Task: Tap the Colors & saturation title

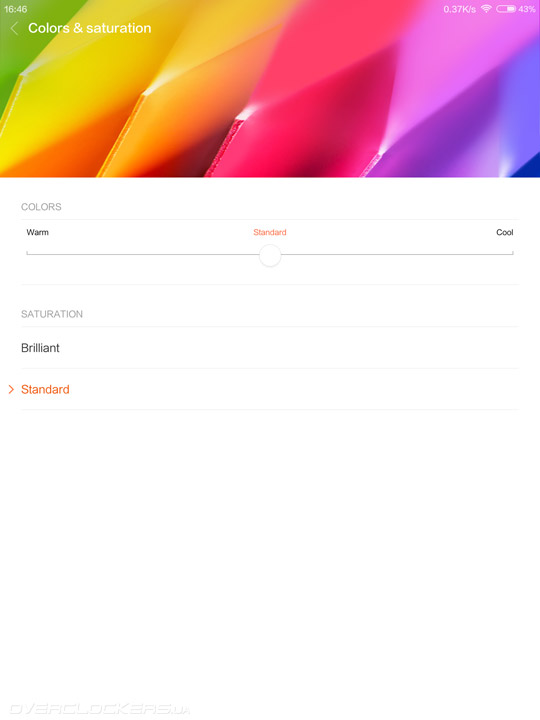Action: point(90,28)
